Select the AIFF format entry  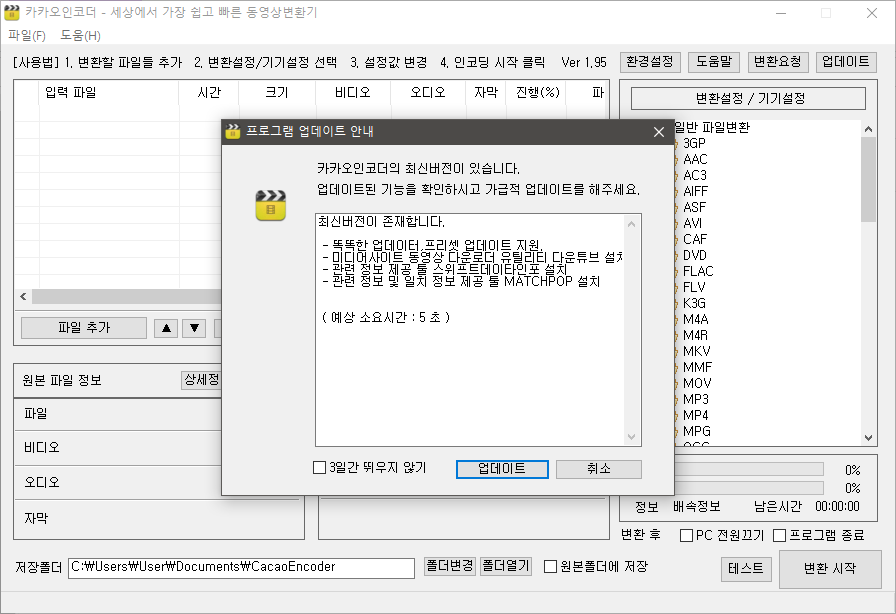(695, 192)
